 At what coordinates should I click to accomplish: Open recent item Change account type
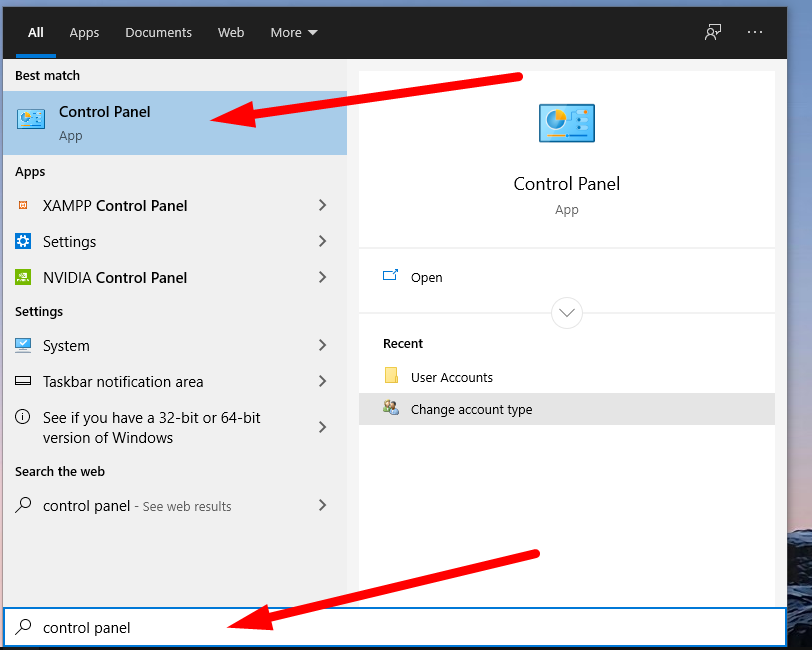(567, 409)
